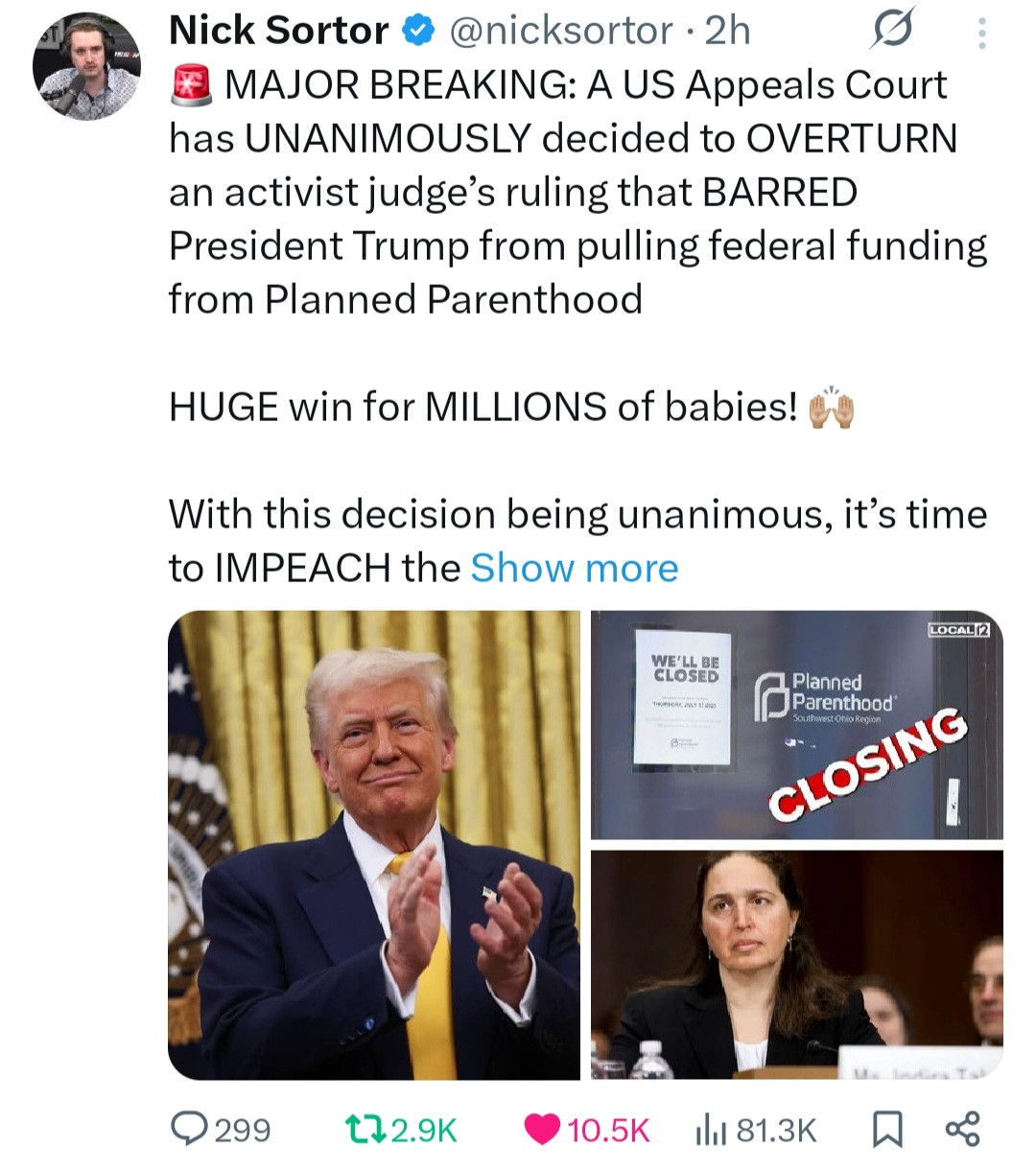Open the three-dot more options menu
The image size is (1036, 1171).
pyautogui.click(x=980, y=33)
